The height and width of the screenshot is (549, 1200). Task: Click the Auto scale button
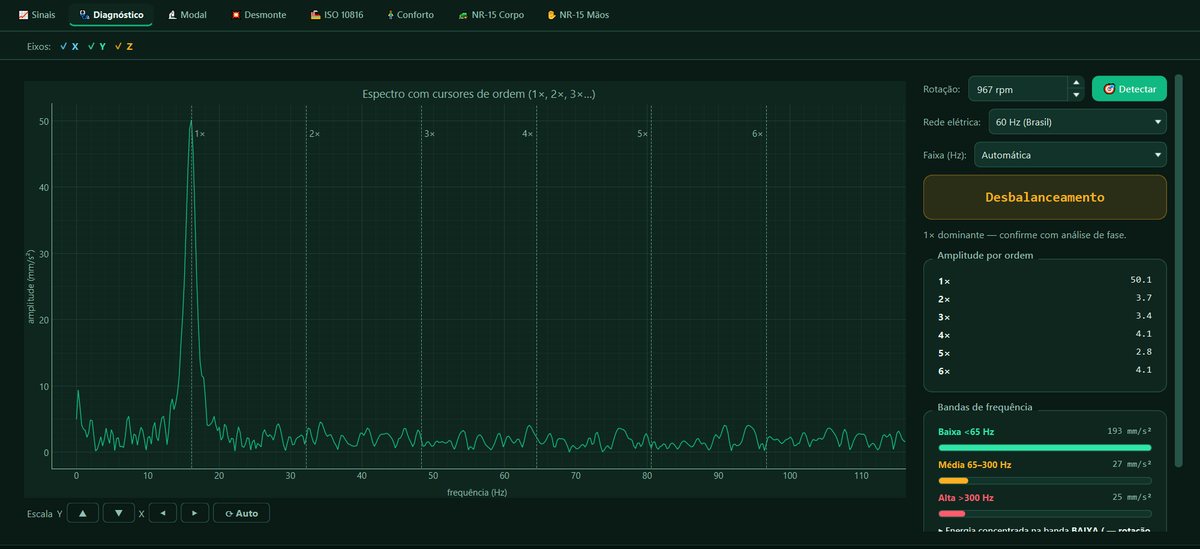pyautogui.click(x=241, y=513)
